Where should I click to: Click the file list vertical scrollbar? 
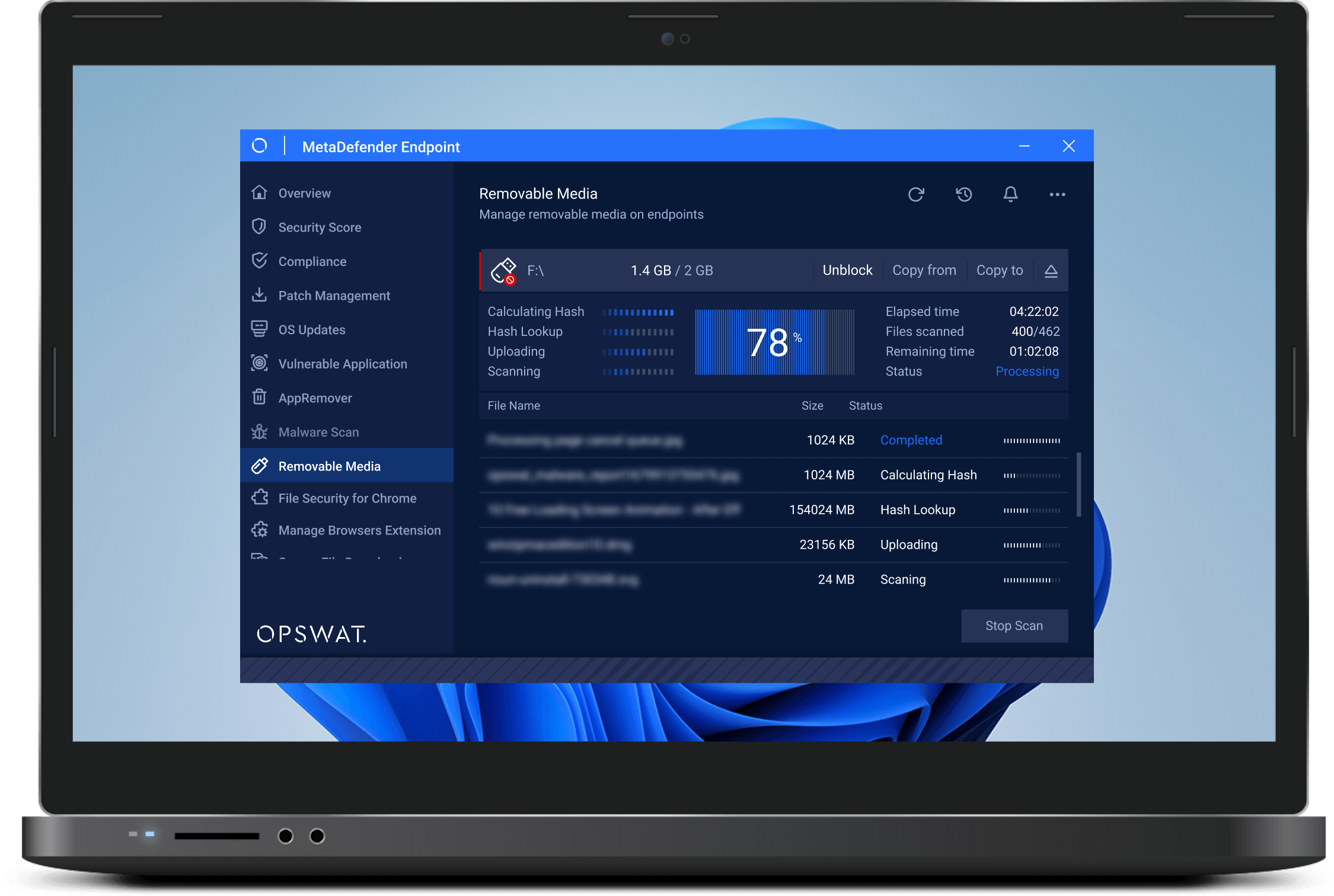tap(1078, 485)
